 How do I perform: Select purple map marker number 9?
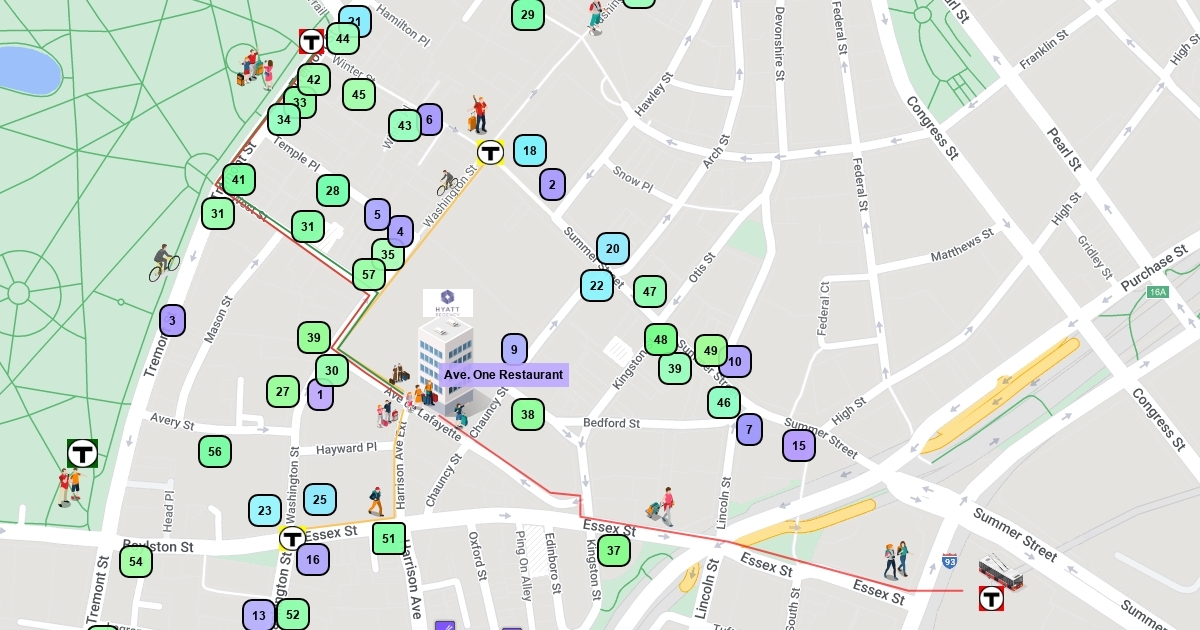(514, 349)
